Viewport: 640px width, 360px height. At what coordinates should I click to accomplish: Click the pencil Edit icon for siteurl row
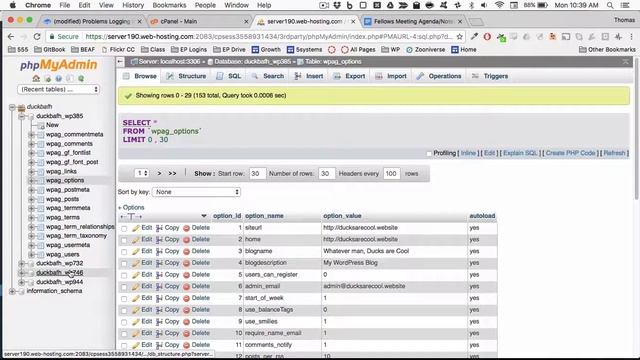click(x=136, y=228)
